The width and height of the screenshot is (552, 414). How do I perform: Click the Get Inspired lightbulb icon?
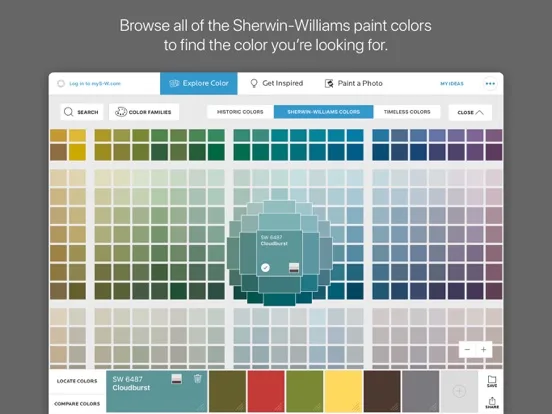[253, 83]
